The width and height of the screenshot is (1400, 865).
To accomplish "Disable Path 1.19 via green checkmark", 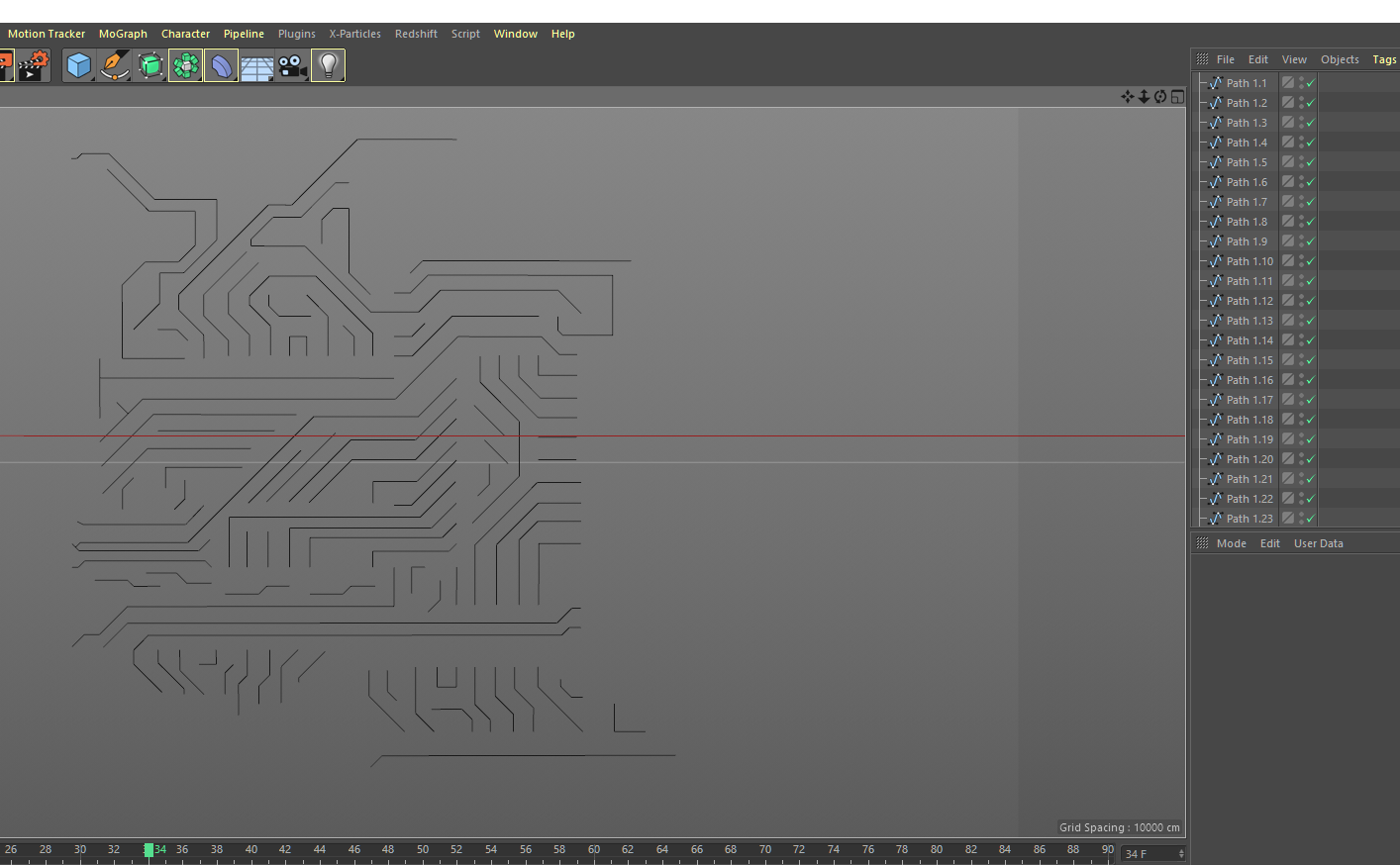I will [x=1311, y=439].
